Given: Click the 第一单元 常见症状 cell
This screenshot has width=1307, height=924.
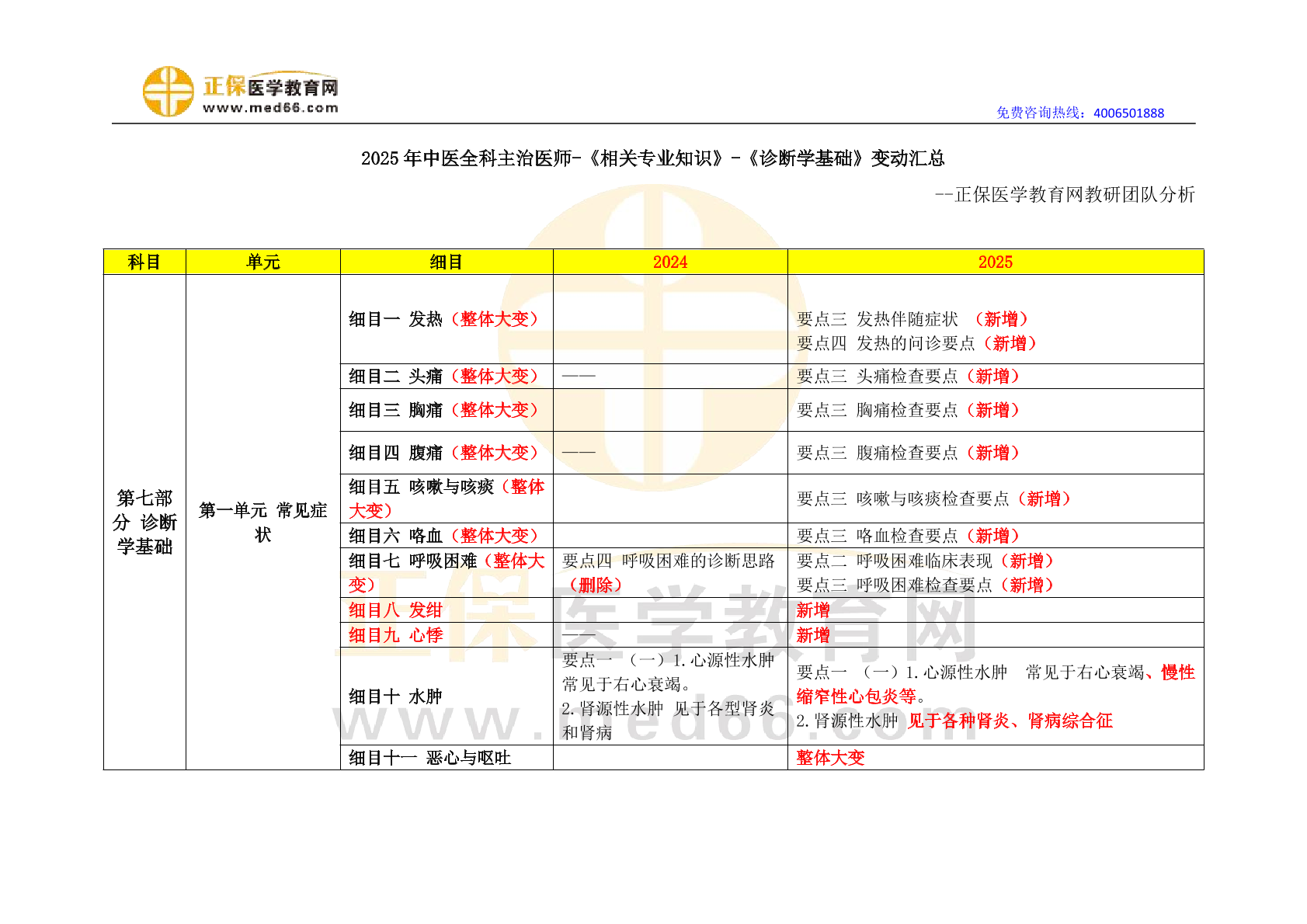Looking at the screenshot, I should click(x=262, y=522).
